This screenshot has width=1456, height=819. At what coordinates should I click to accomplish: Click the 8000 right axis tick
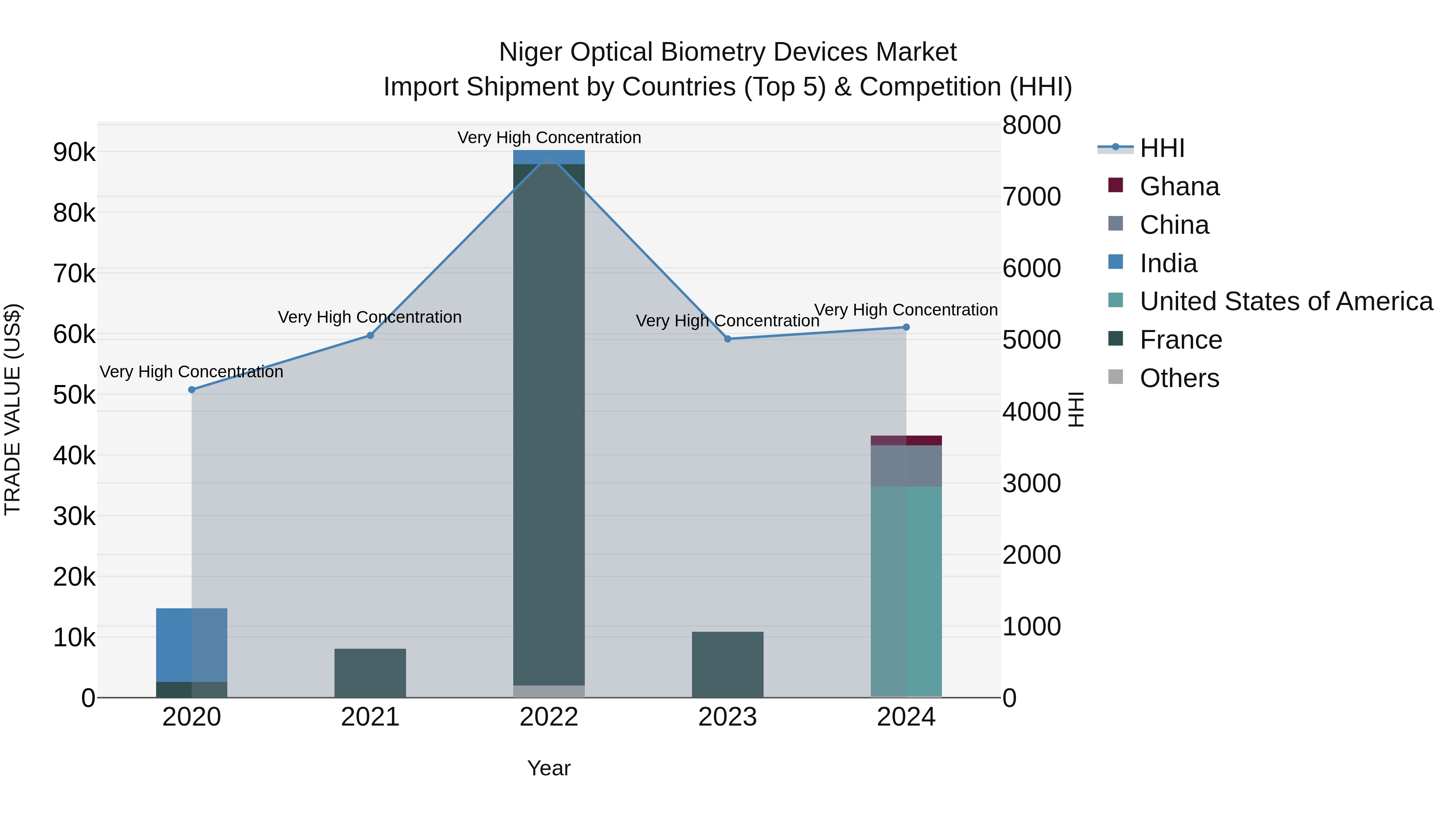point(1032,125)
